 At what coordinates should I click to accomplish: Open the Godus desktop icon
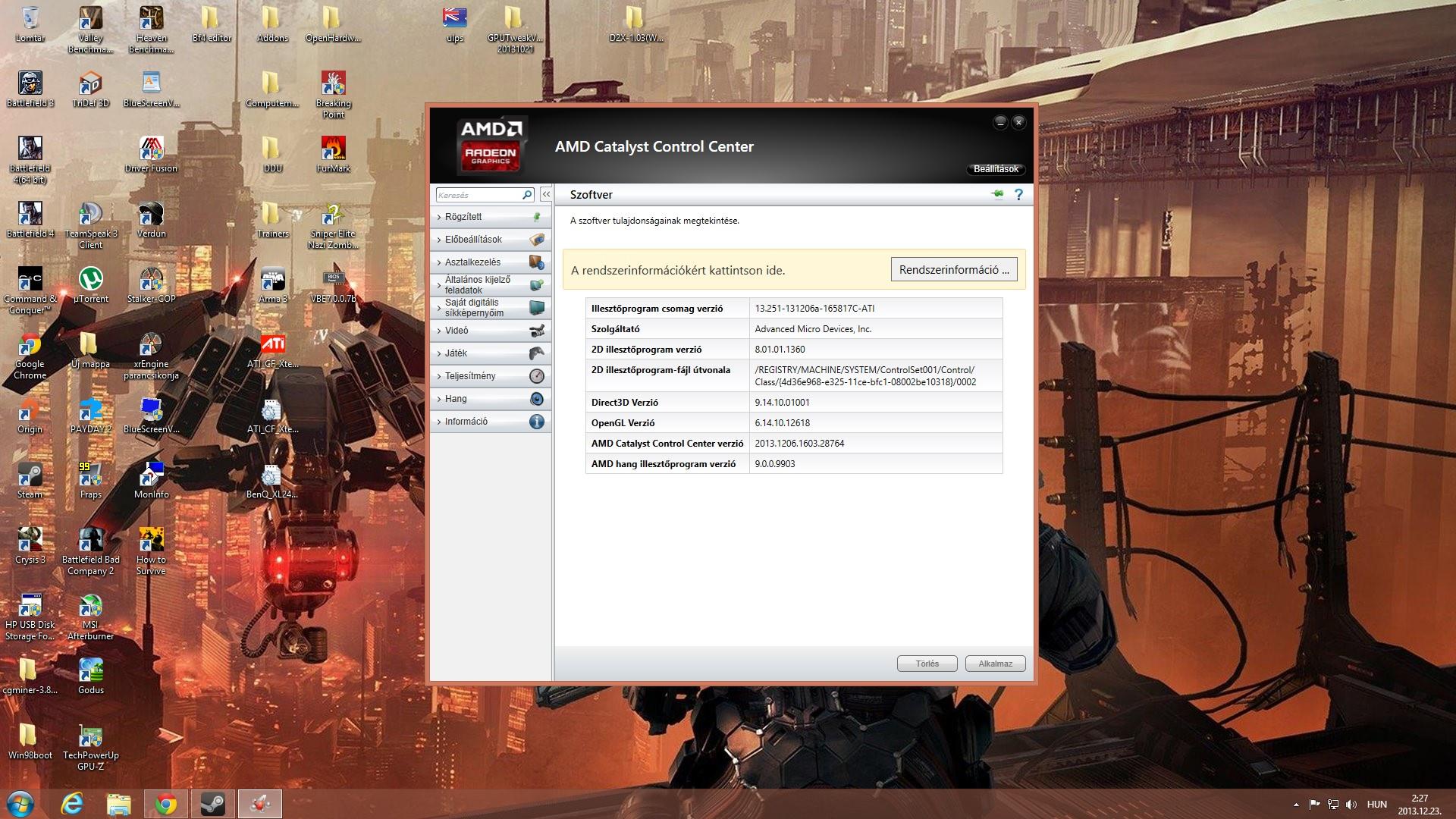91,675
